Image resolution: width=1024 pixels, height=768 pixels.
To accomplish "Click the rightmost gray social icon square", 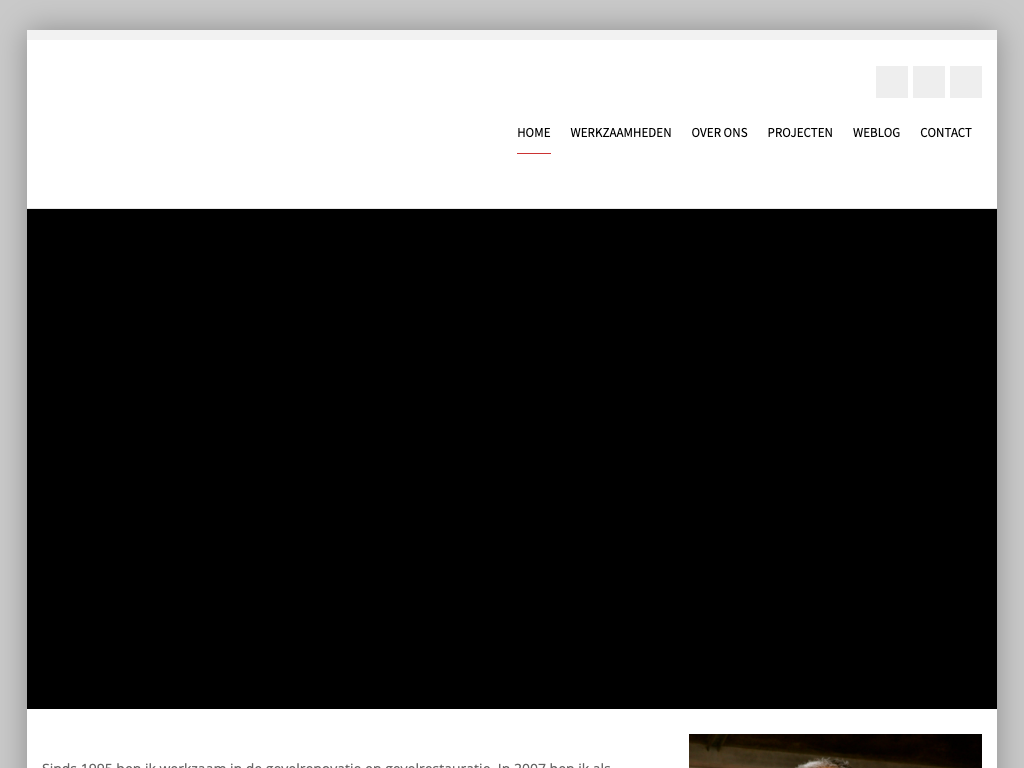I will (x=965, y=82).
